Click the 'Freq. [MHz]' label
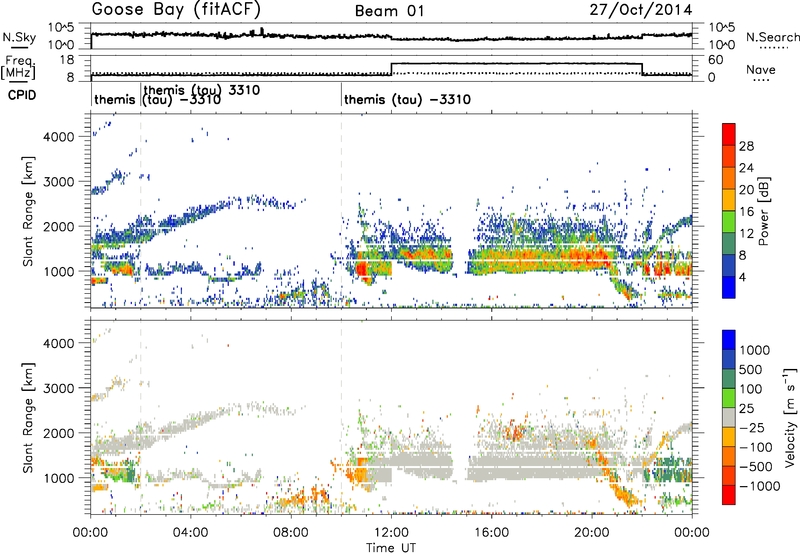Viewport: 800px width, 554px height. coord(18,68)
